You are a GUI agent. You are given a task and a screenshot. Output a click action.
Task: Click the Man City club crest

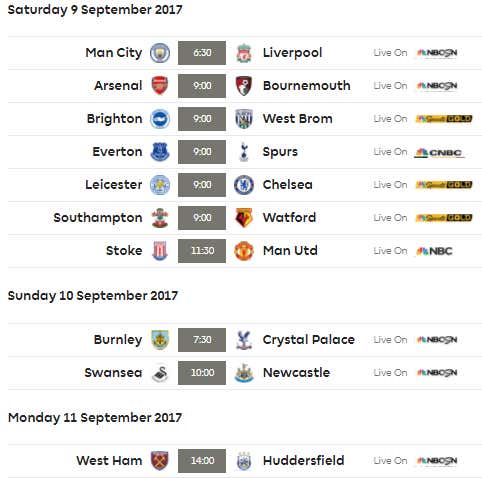click(160, 53)
